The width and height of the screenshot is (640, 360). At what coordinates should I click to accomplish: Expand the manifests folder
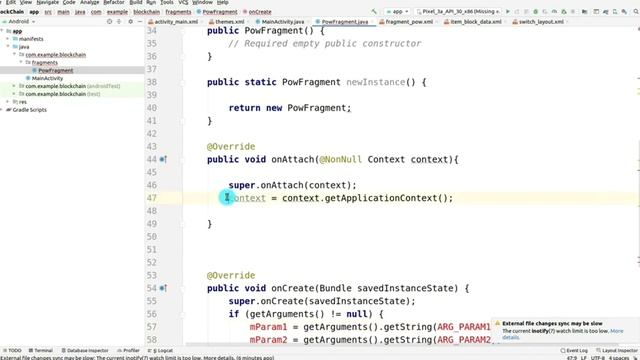tap(8, 39)
